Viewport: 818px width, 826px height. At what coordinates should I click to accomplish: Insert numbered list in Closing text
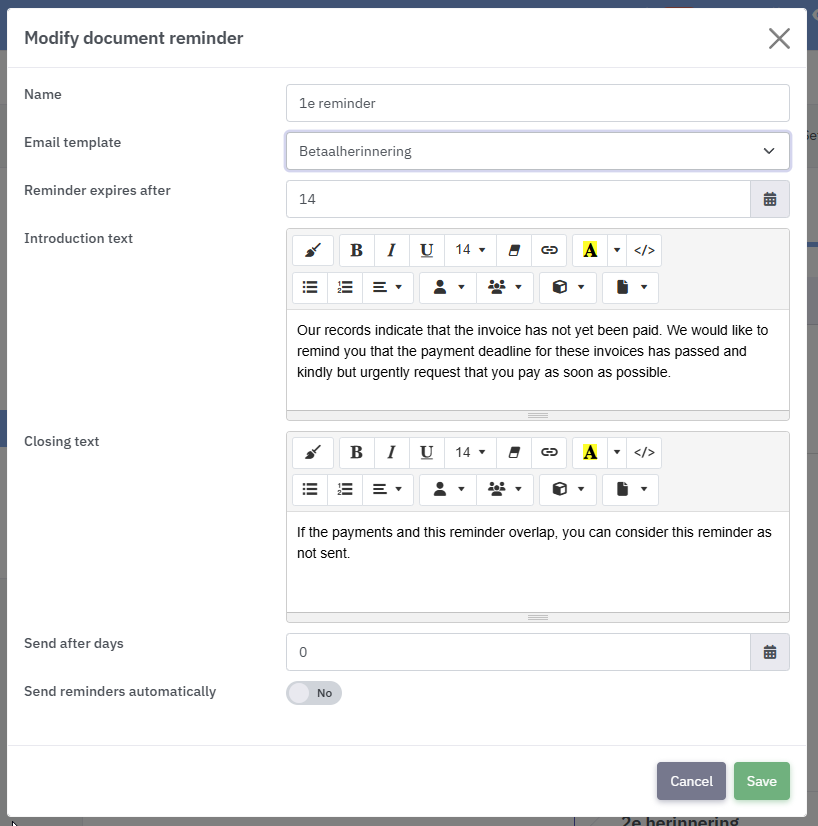tap(345, 490)
